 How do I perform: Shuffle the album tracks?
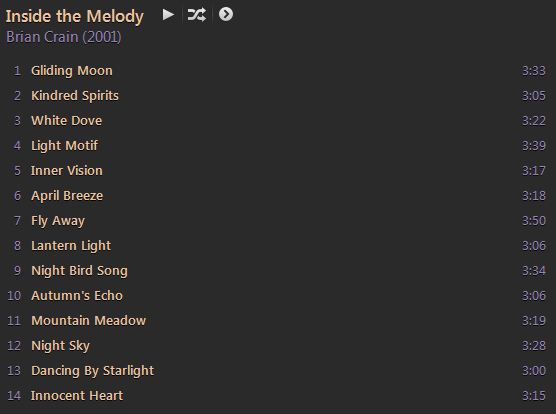click(196, 15)
